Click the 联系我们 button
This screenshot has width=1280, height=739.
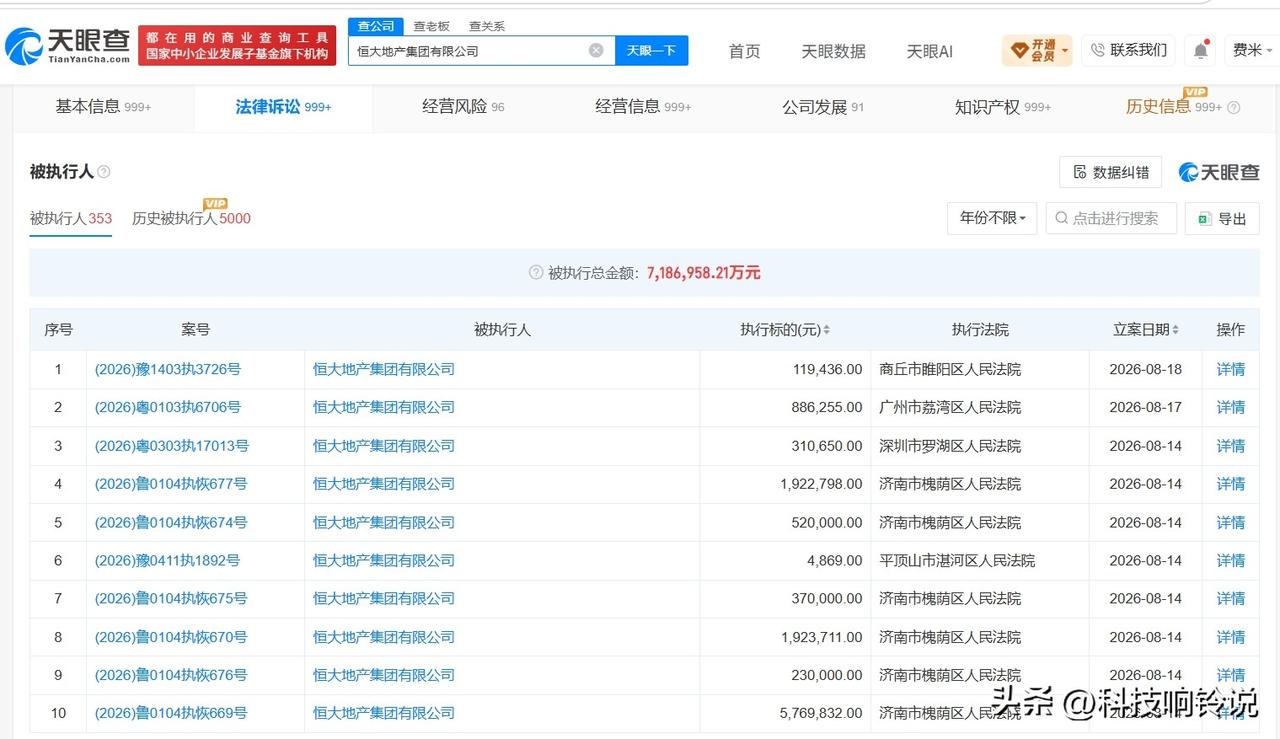[1129, 50]
